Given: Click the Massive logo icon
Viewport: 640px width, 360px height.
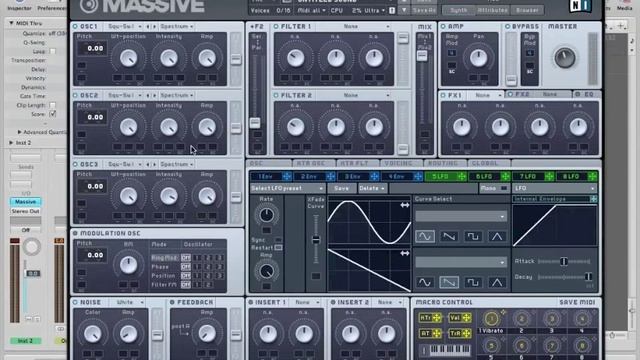Looking at the screenshot, I should click(89, 6).
